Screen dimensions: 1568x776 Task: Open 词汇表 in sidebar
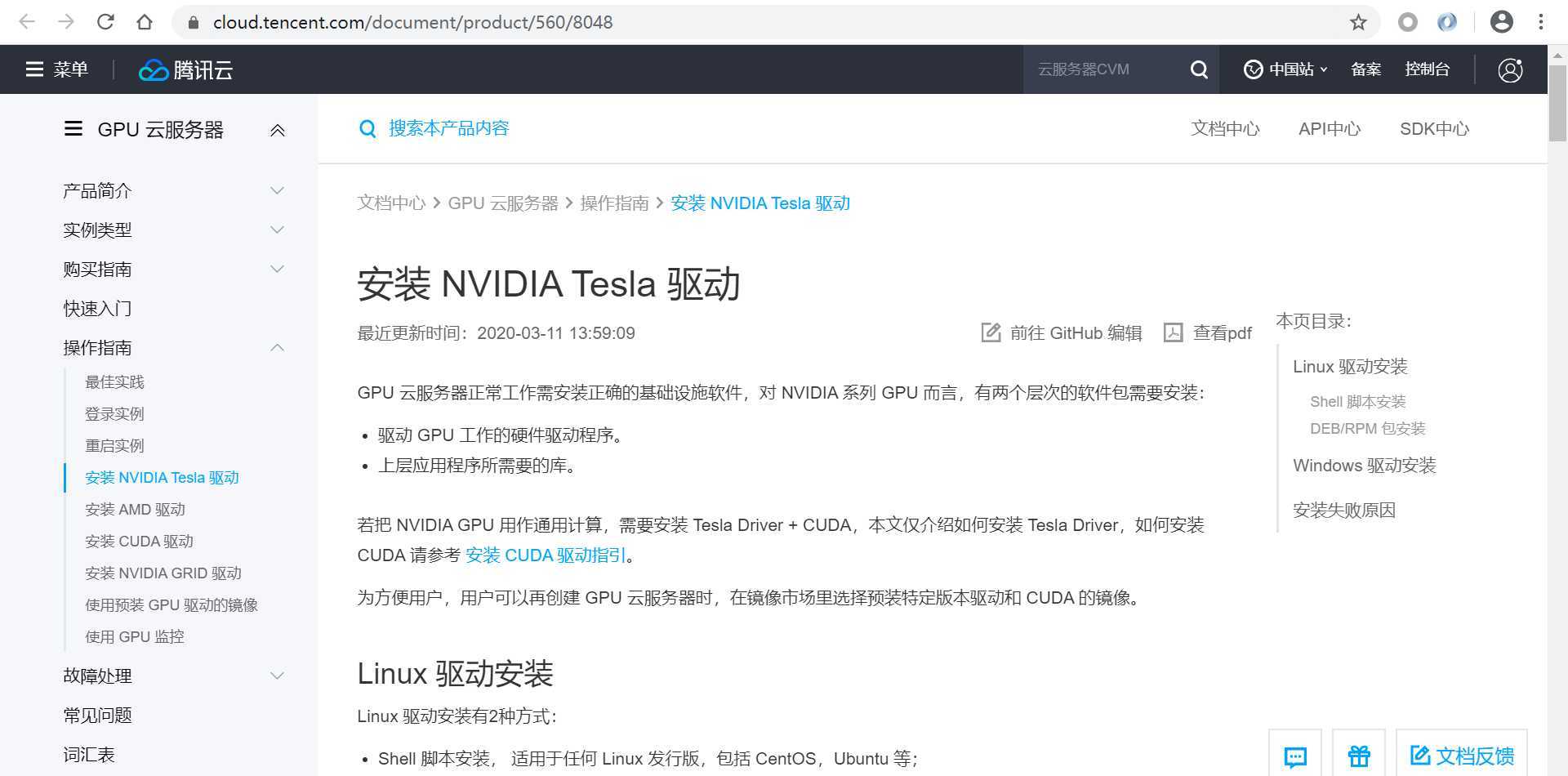coord(89,754)
